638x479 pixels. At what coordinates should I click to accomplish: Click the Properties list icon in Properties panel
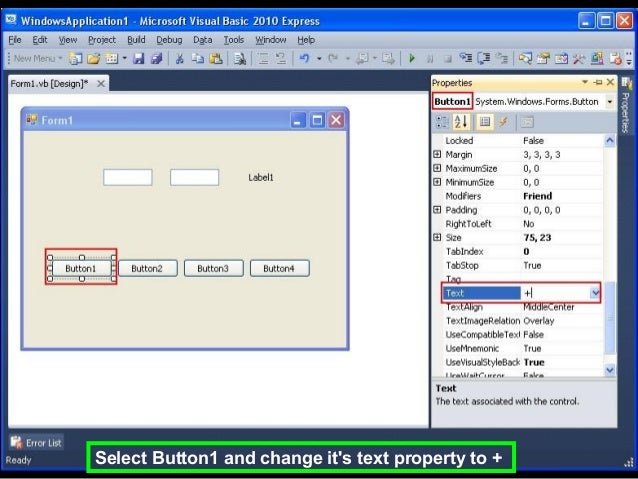tap(485, 122)
